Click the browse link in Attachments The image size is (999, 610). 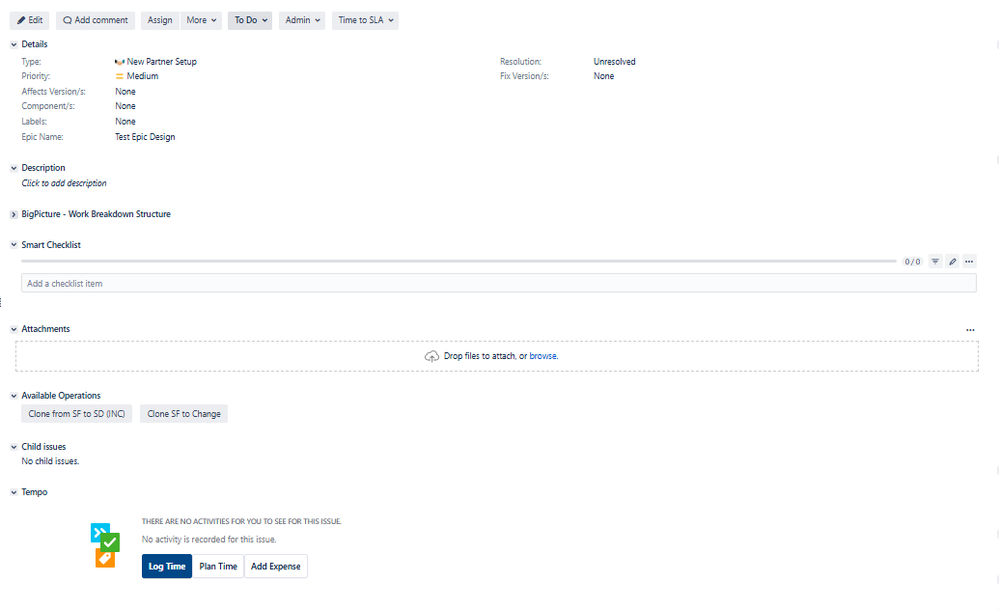(x=543, y=356)
